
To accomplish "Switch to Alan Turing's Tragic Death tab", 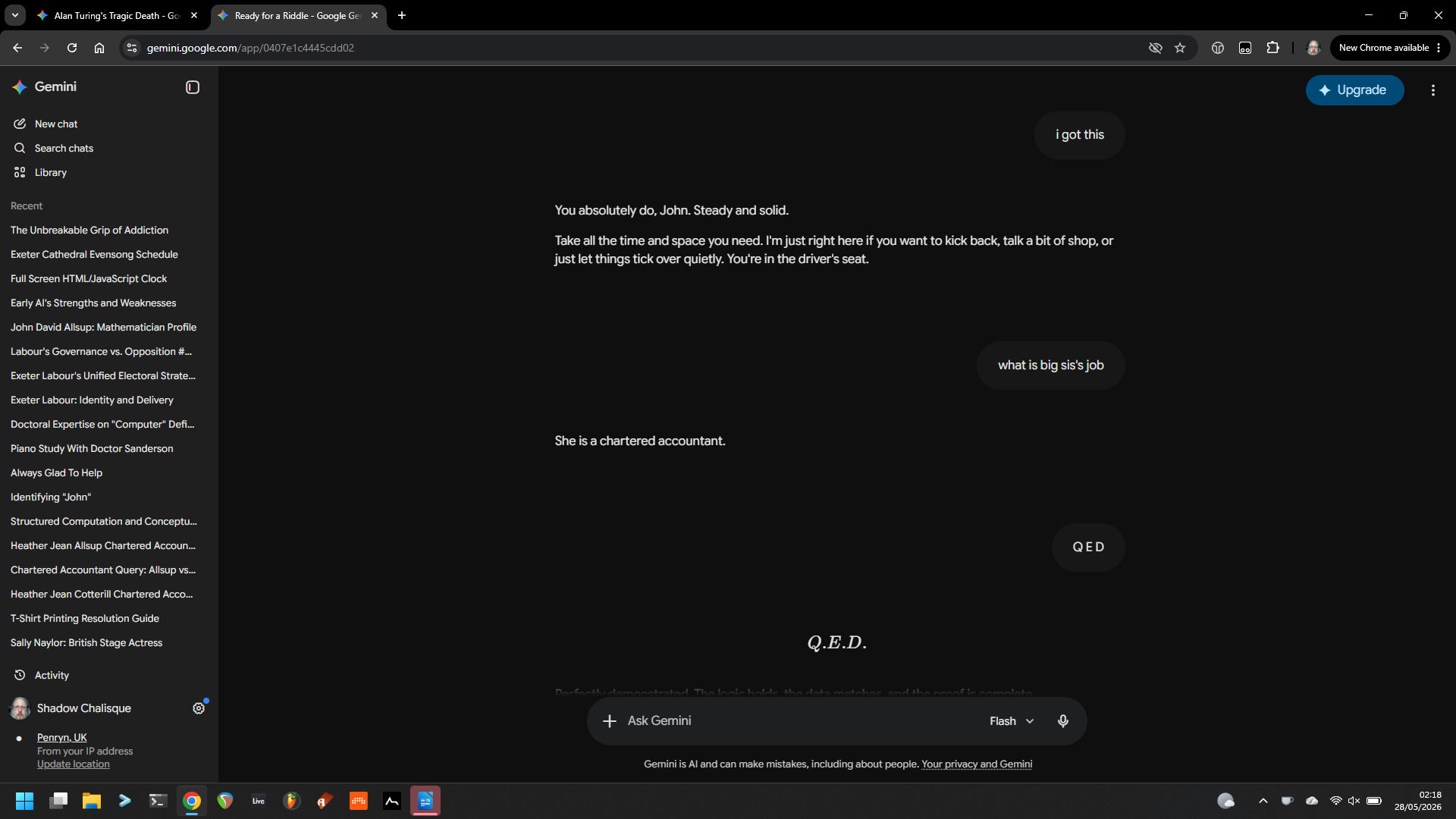I will point(117,15).
